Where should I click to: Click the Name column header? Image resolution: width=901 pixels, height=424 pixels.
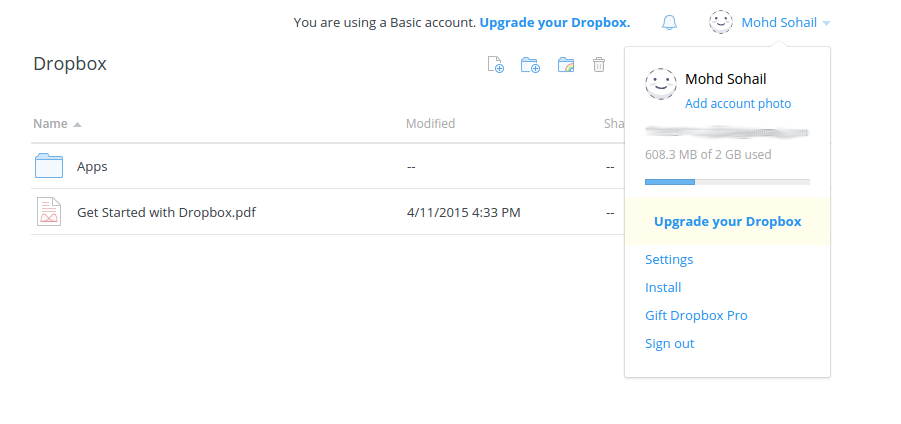click(x=50, y=124)
